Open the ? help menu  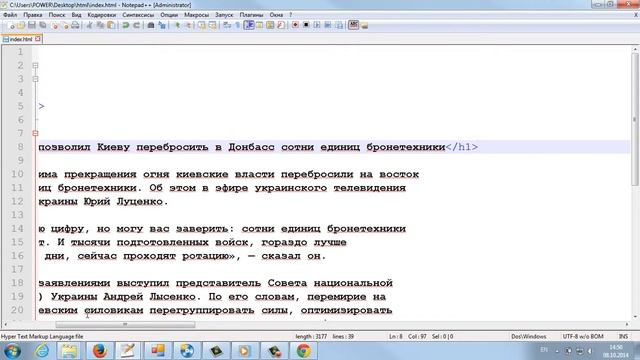[291, 15]
